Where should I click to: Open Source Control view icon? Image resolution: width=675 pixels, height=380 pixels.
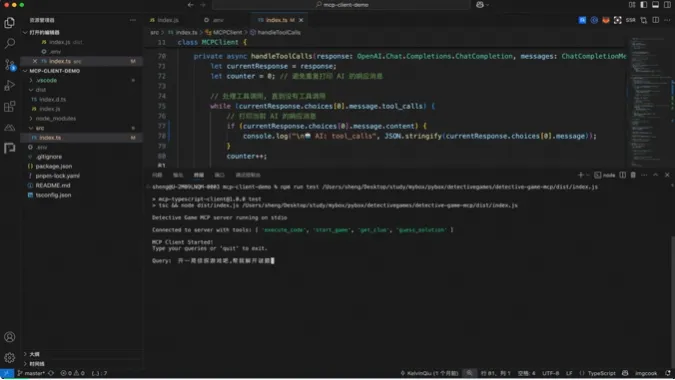pos(9,65)
